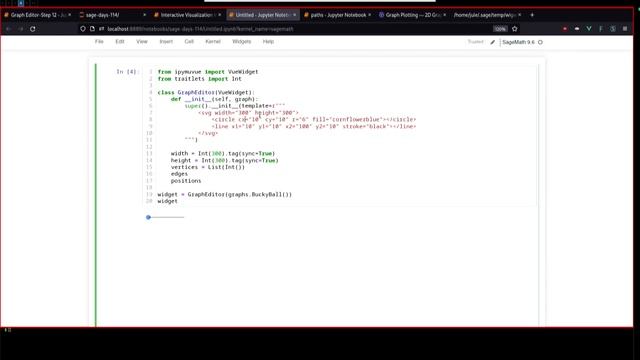Open the Help menu

(268, 42)
